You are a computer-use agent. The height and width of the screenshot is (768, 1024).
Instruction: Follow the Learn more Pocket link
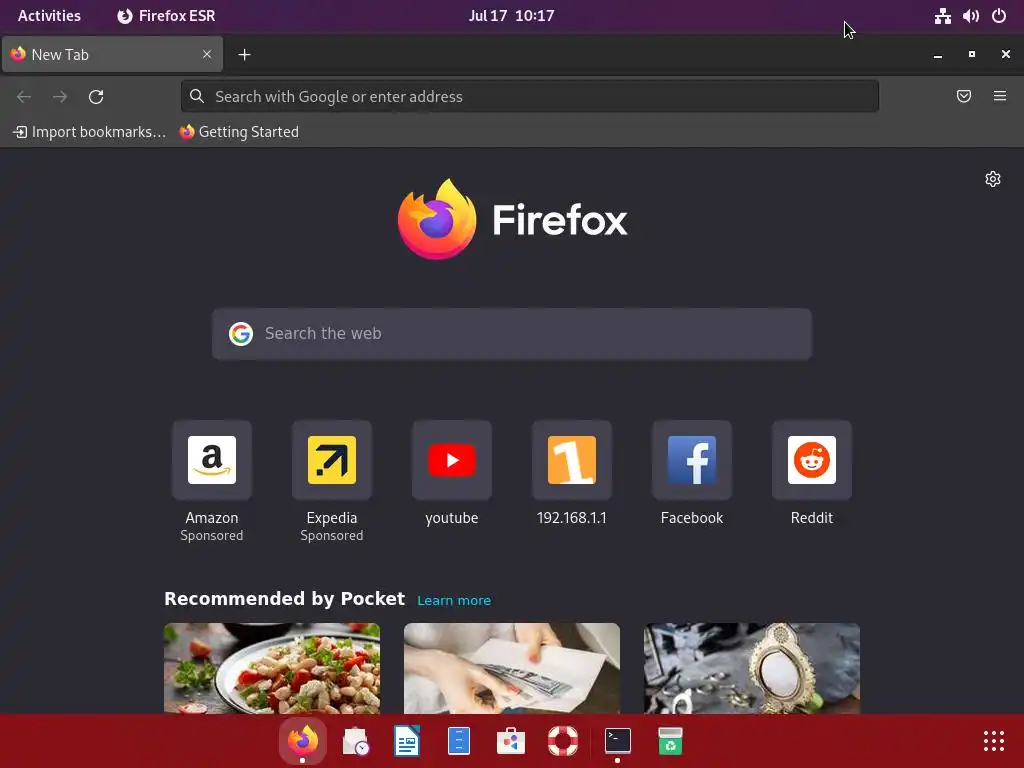point(454,600)
